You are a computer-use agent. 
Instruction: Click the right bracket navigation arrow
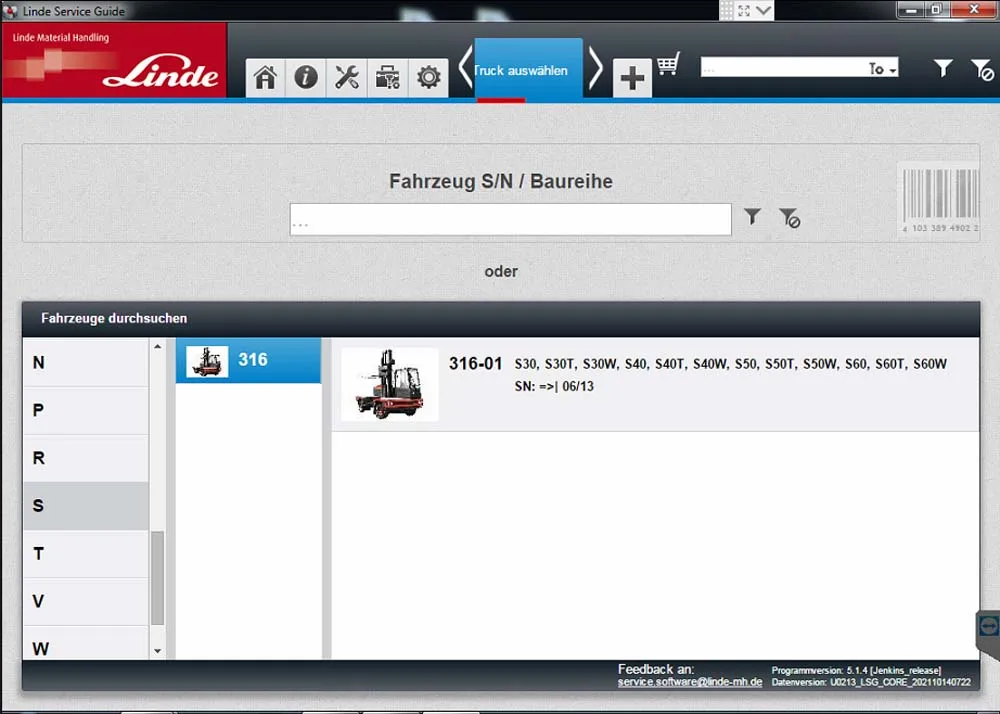coord(595,67)
